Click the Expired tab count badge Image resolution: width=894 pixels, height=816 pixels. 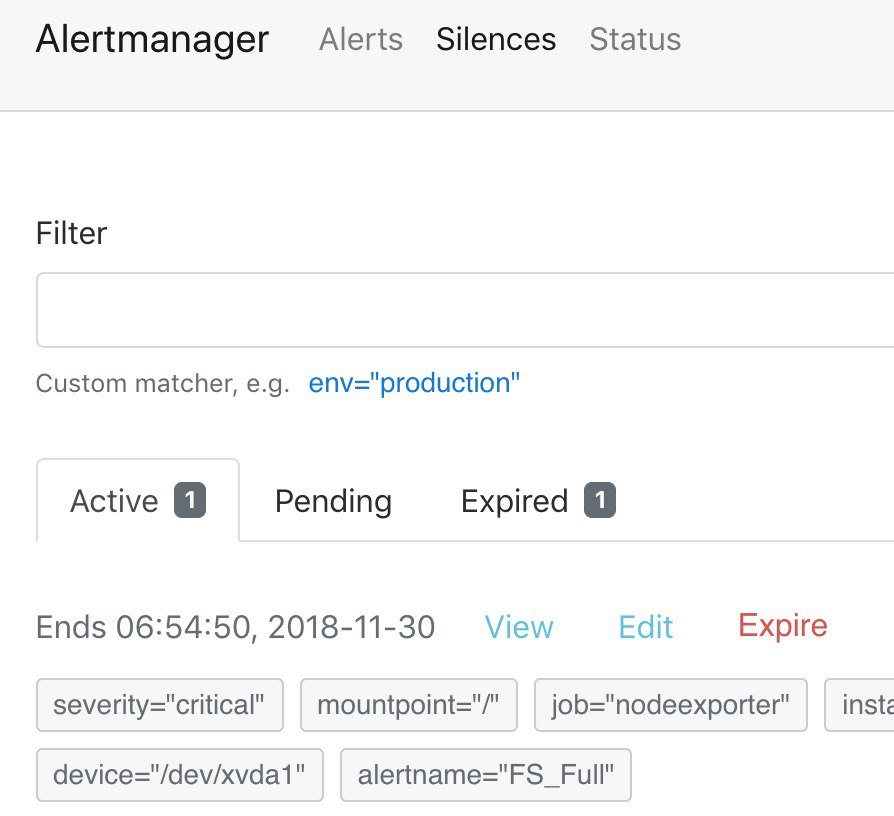coord(600,500)
